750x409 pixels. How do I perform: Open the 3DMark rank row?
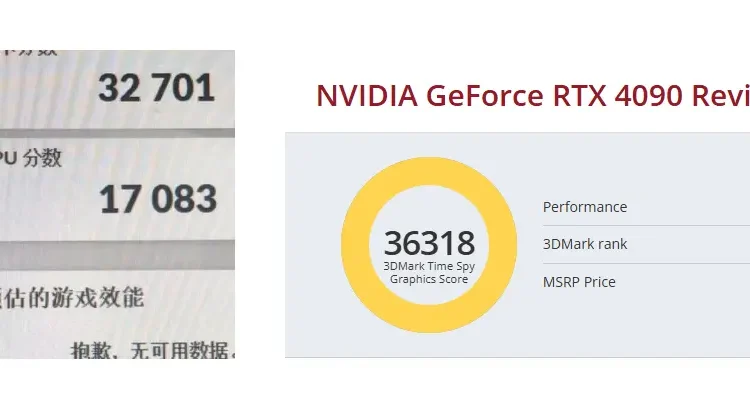[646, 244]
